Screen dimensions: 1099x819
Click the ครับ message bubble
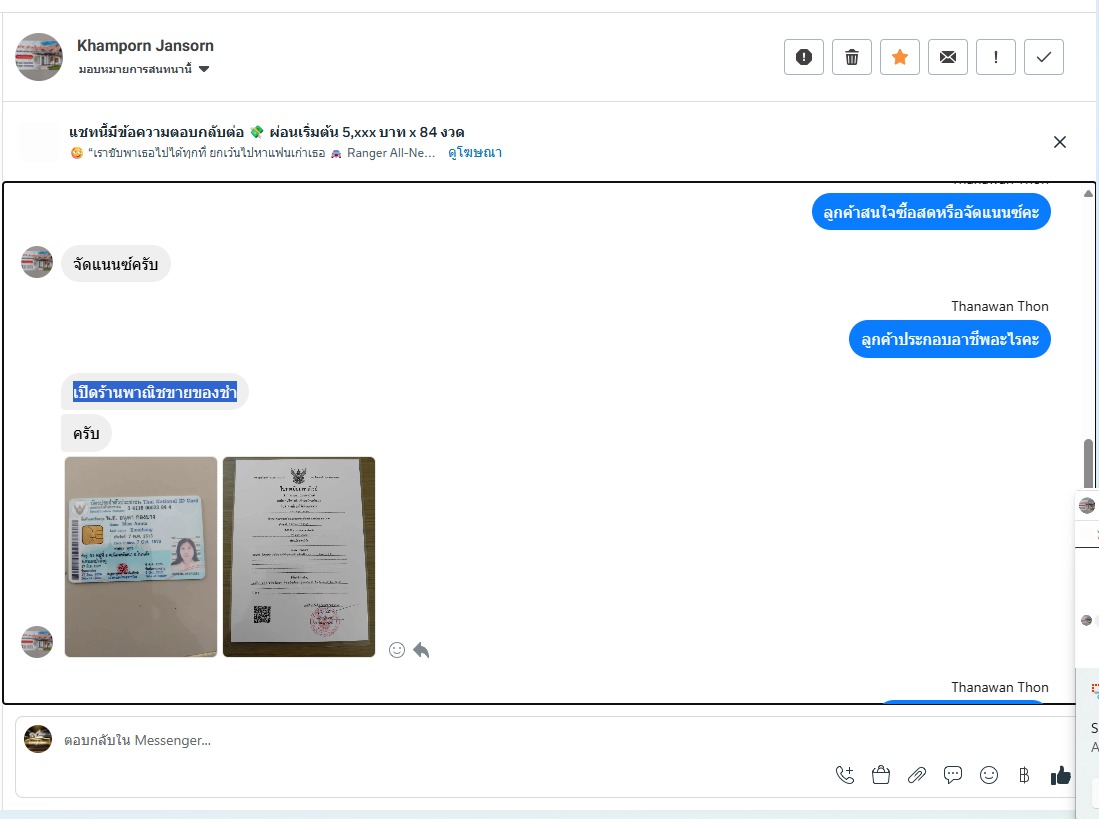tap(86, 433)
